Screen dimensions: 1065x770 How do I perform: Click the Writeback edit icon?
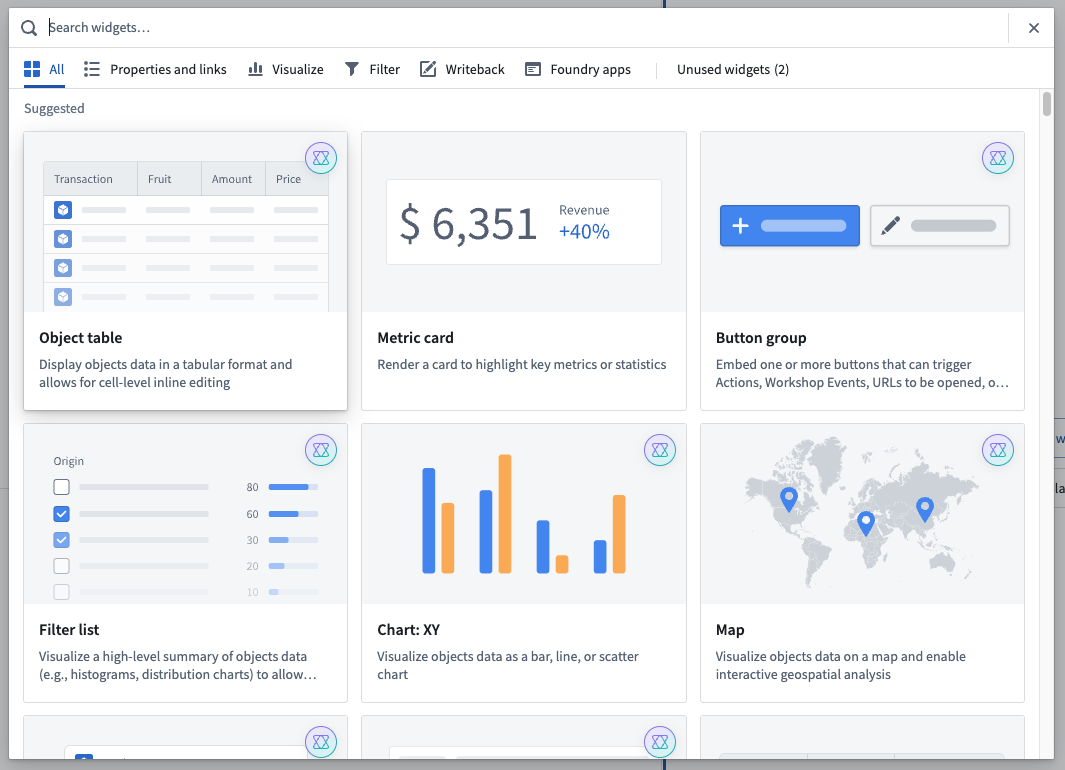(x=428, y=69)
